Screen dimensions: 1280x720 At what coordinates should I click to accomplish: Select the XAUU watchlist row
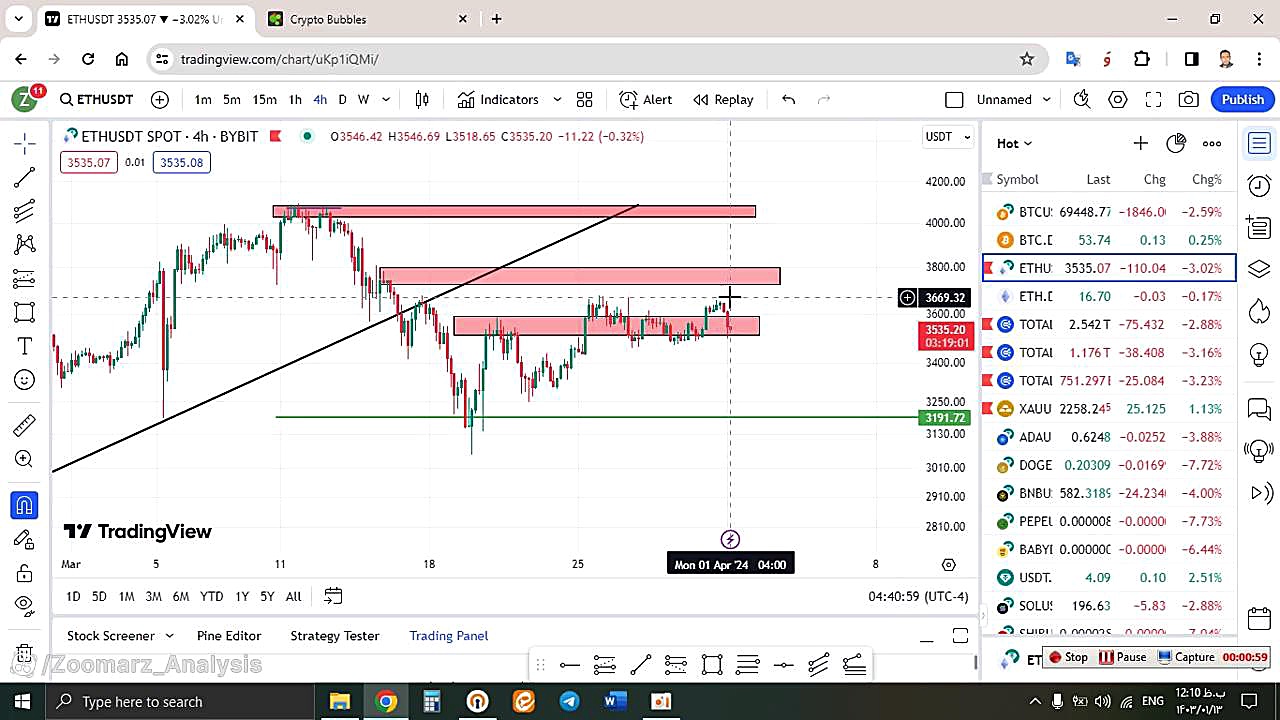[1109, 408]
